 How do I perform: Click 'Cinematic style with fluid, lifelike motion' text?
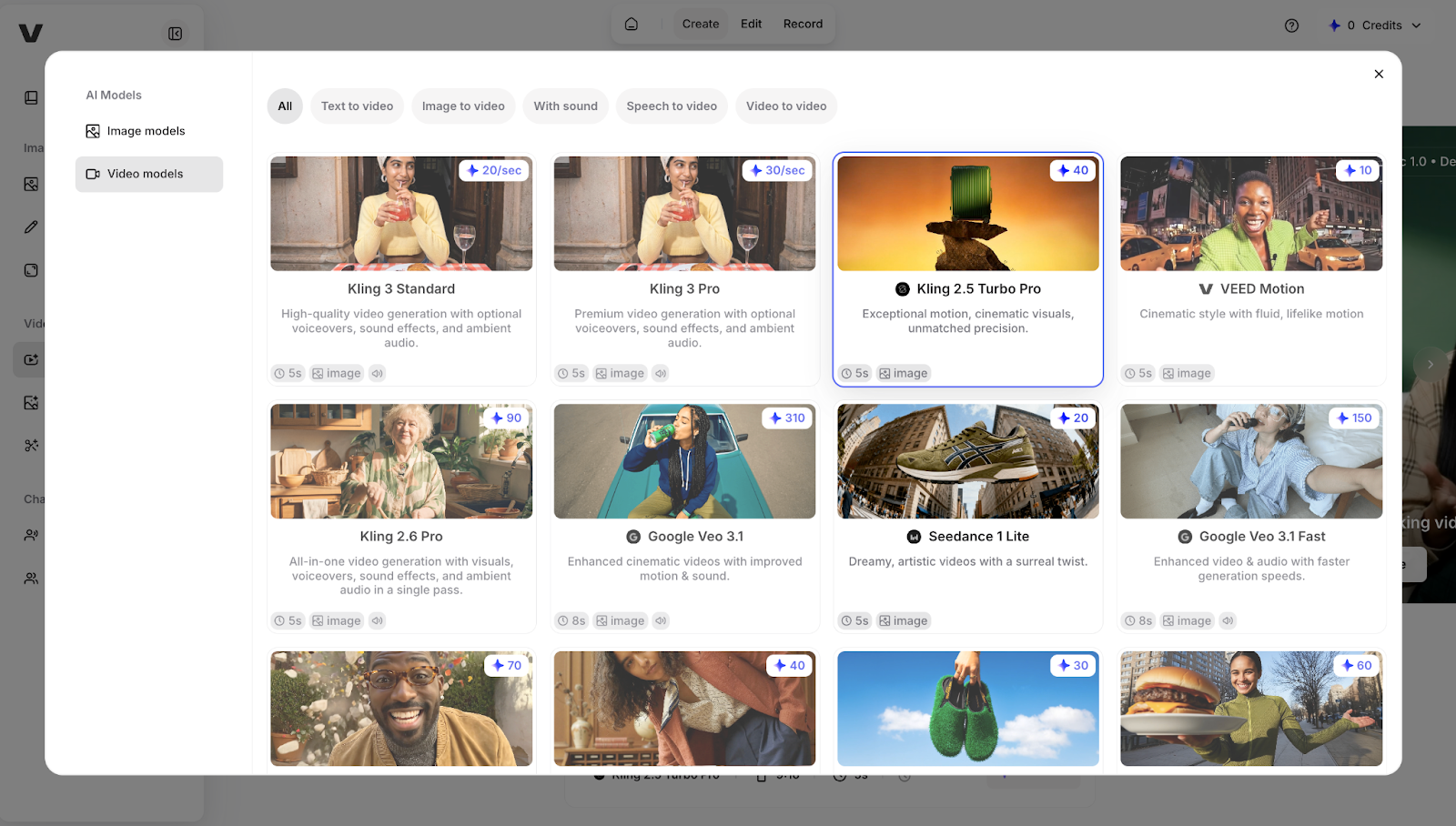click(x=1251, y=314)
